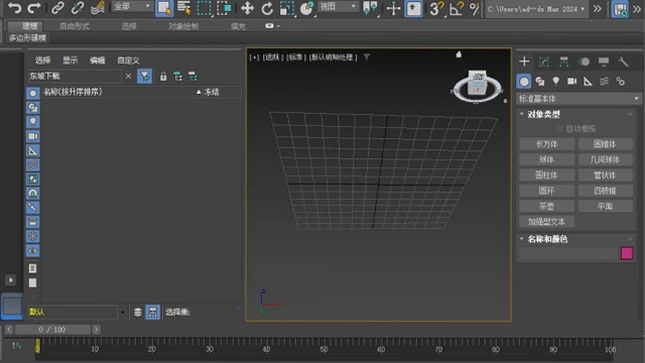Click the 长方体 box button

point(547,144)
